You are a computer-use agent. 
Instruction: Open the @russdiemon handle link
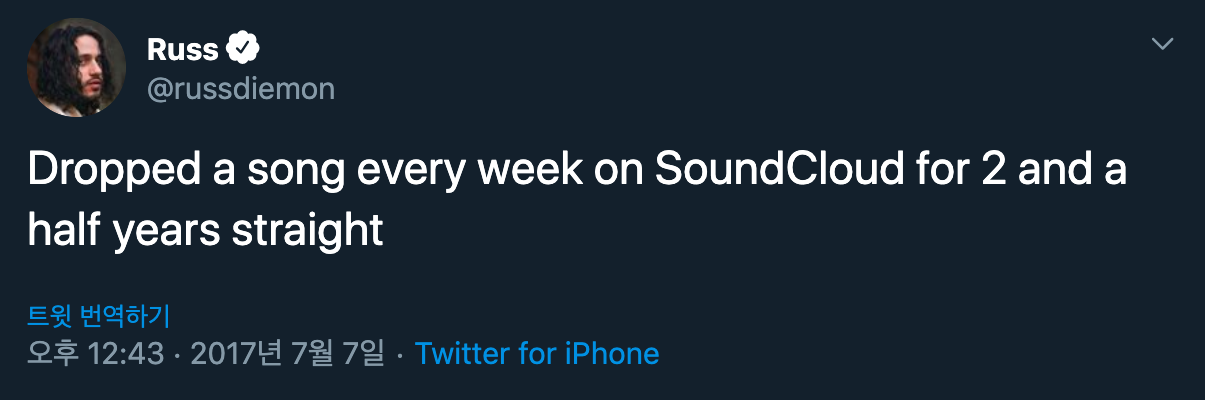tap(240, 90)
